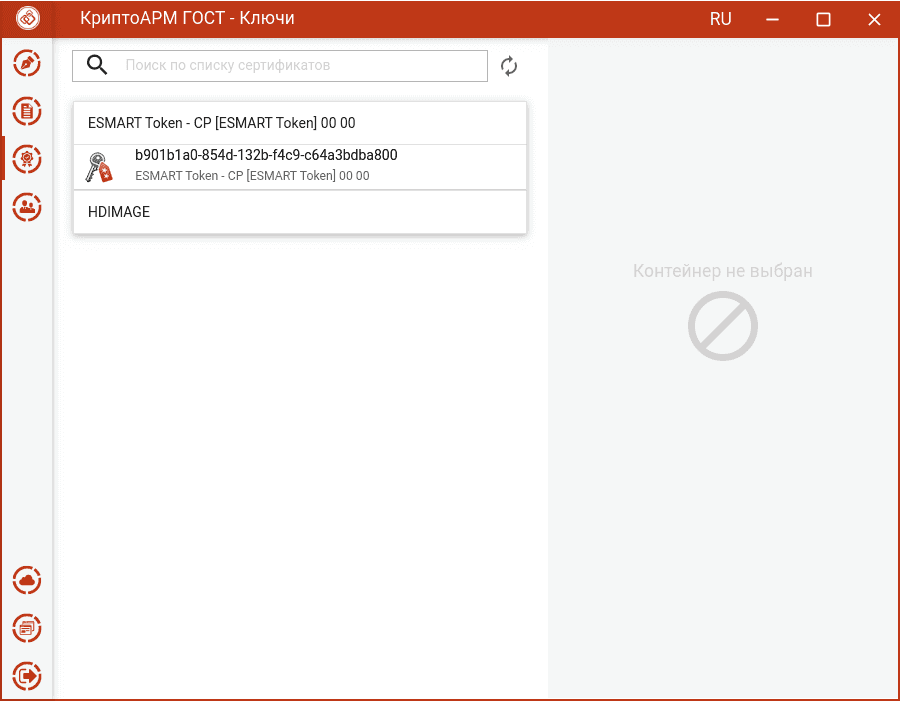Click the CryptoARM logo icon

(28, 18)
